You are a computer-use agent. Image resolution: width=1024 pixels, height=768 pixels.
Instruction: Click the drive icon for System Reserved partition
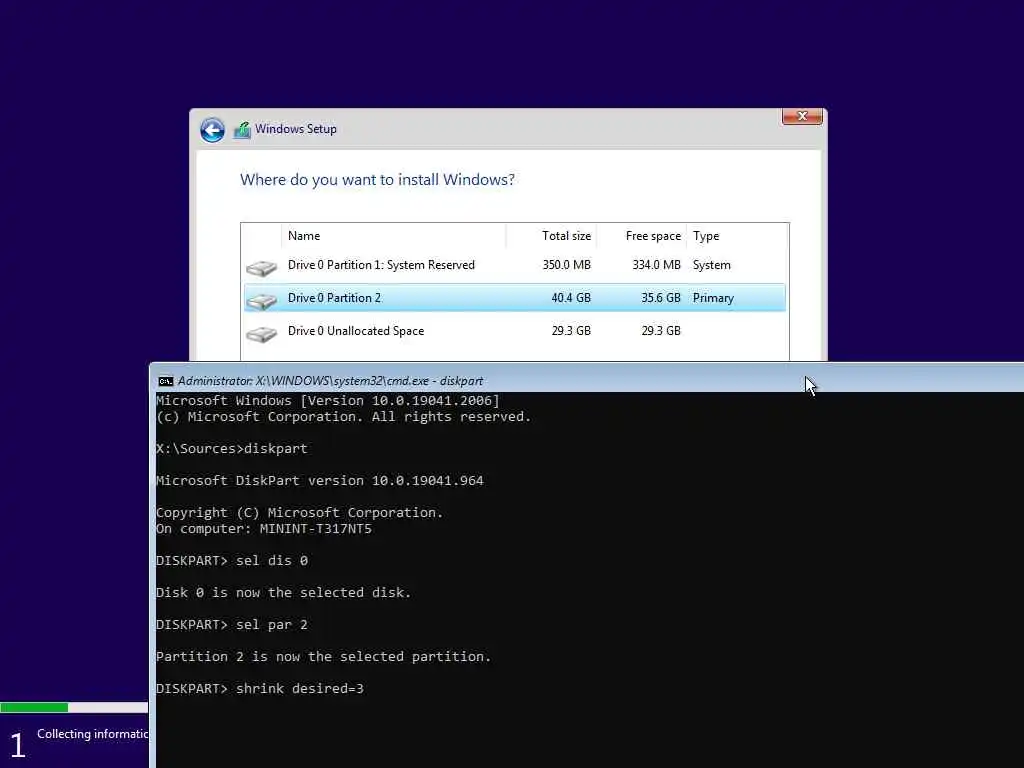tap(261, 268)
